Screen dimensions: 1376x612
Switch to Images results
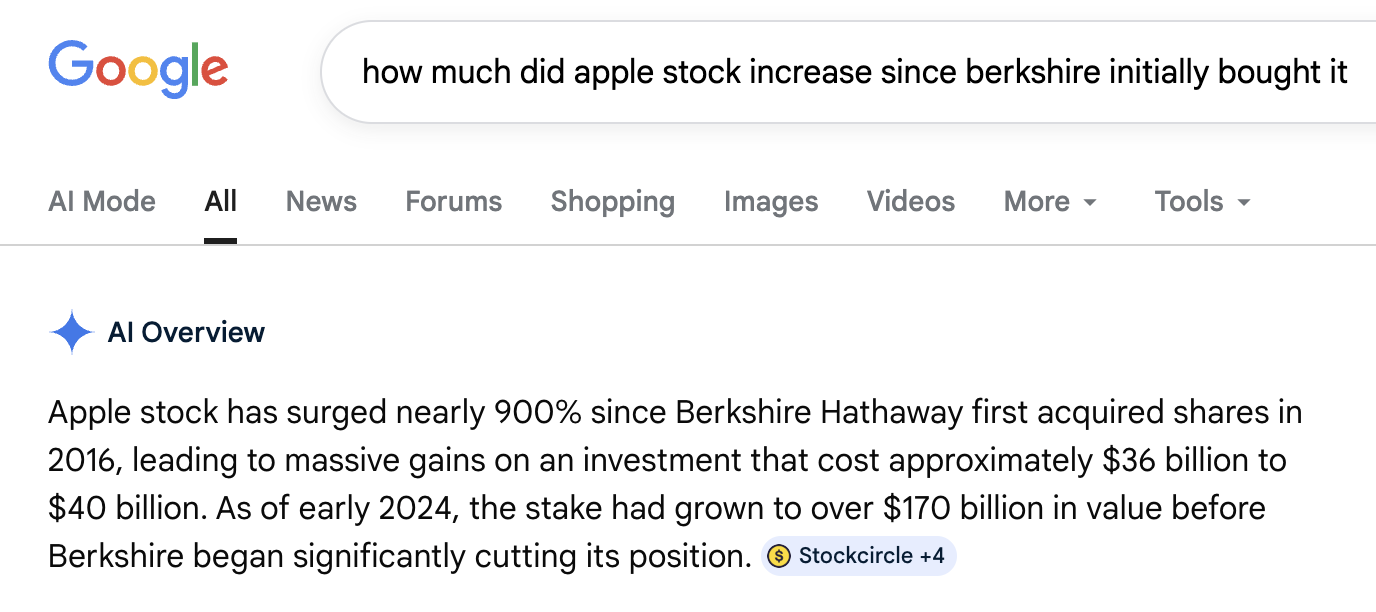771,202
